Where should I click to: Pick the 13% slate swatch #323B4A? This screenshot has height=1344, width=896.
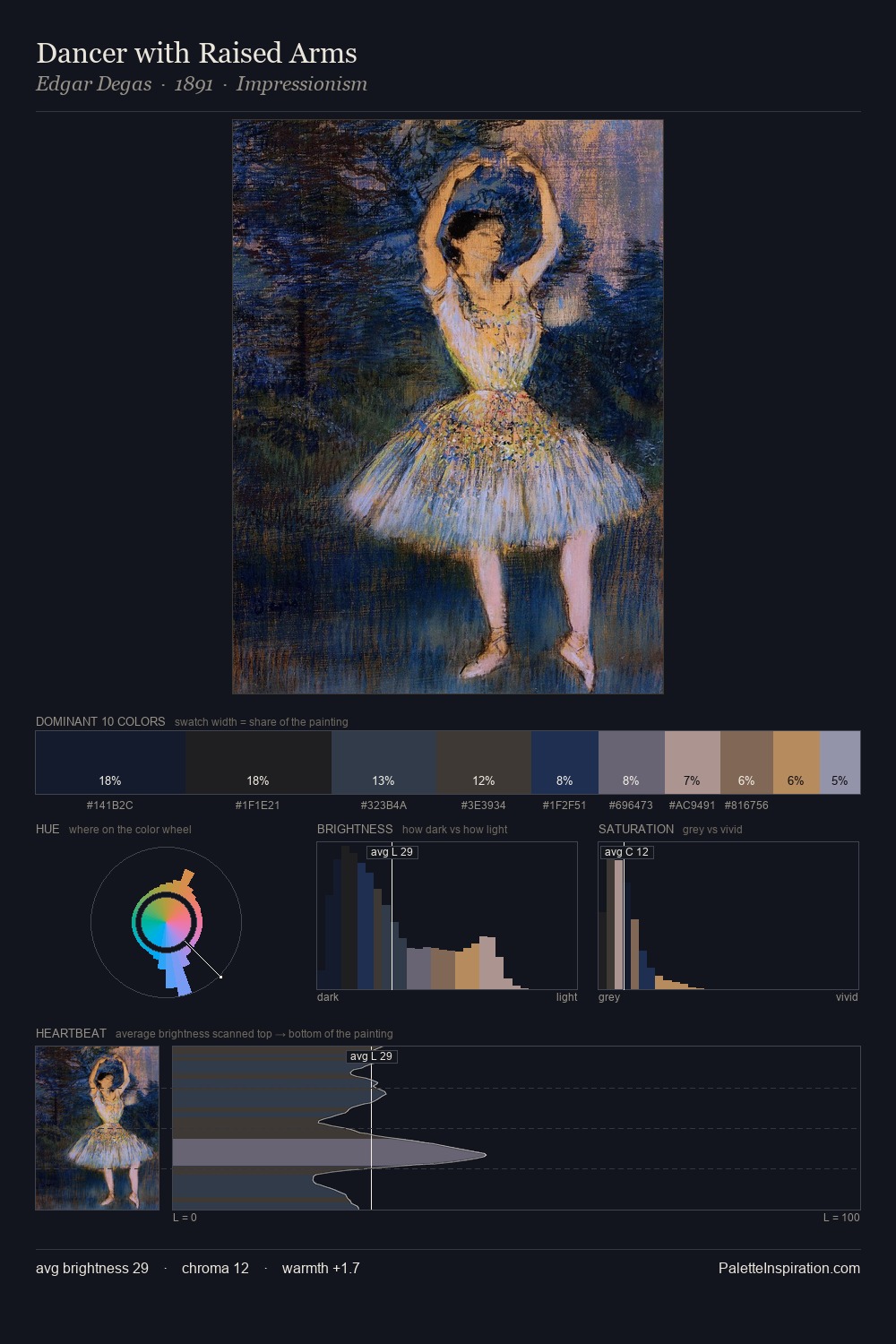383,762
